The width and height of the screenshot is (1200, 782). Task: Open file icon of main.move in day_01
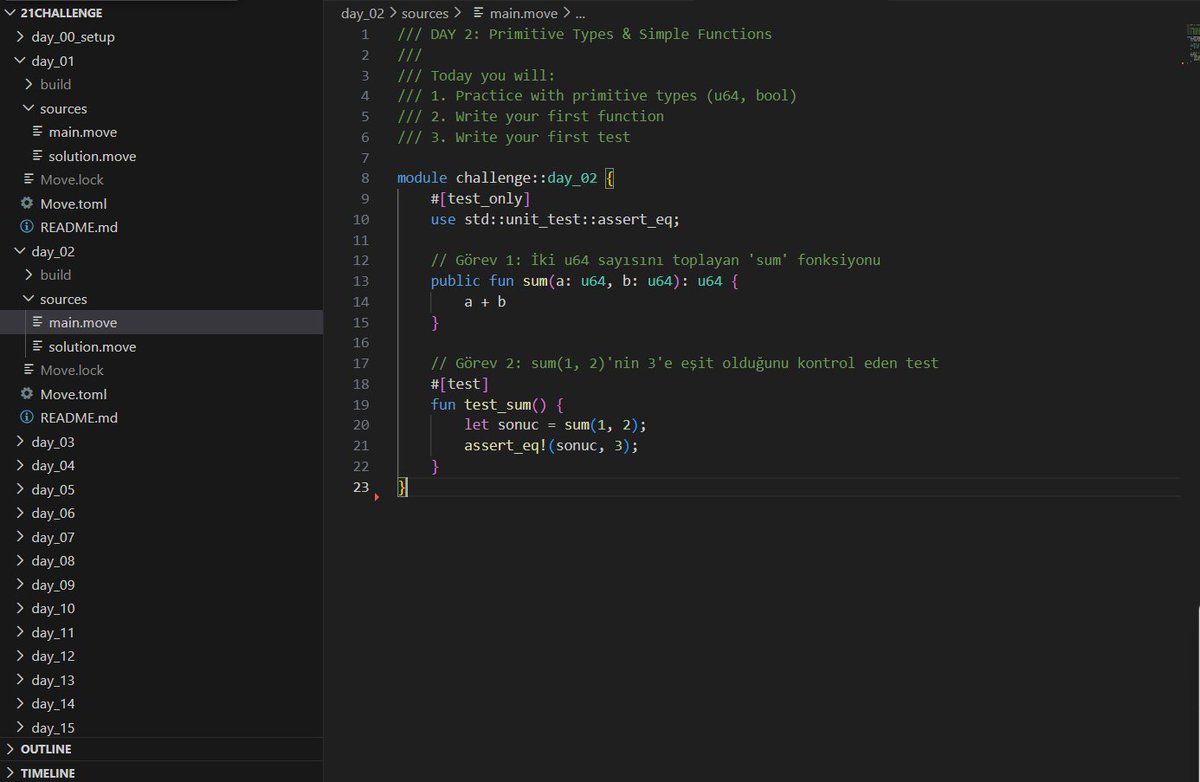38,132
